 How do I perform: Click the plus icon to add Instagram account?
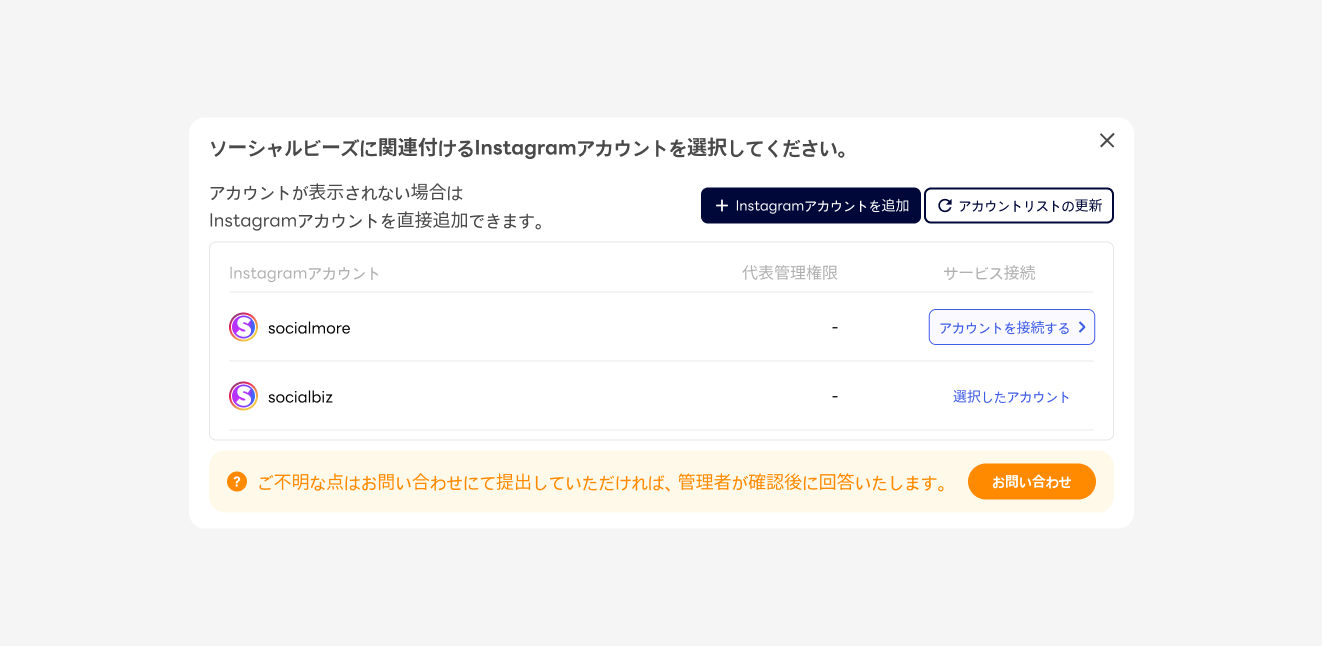tap(722, 206)
